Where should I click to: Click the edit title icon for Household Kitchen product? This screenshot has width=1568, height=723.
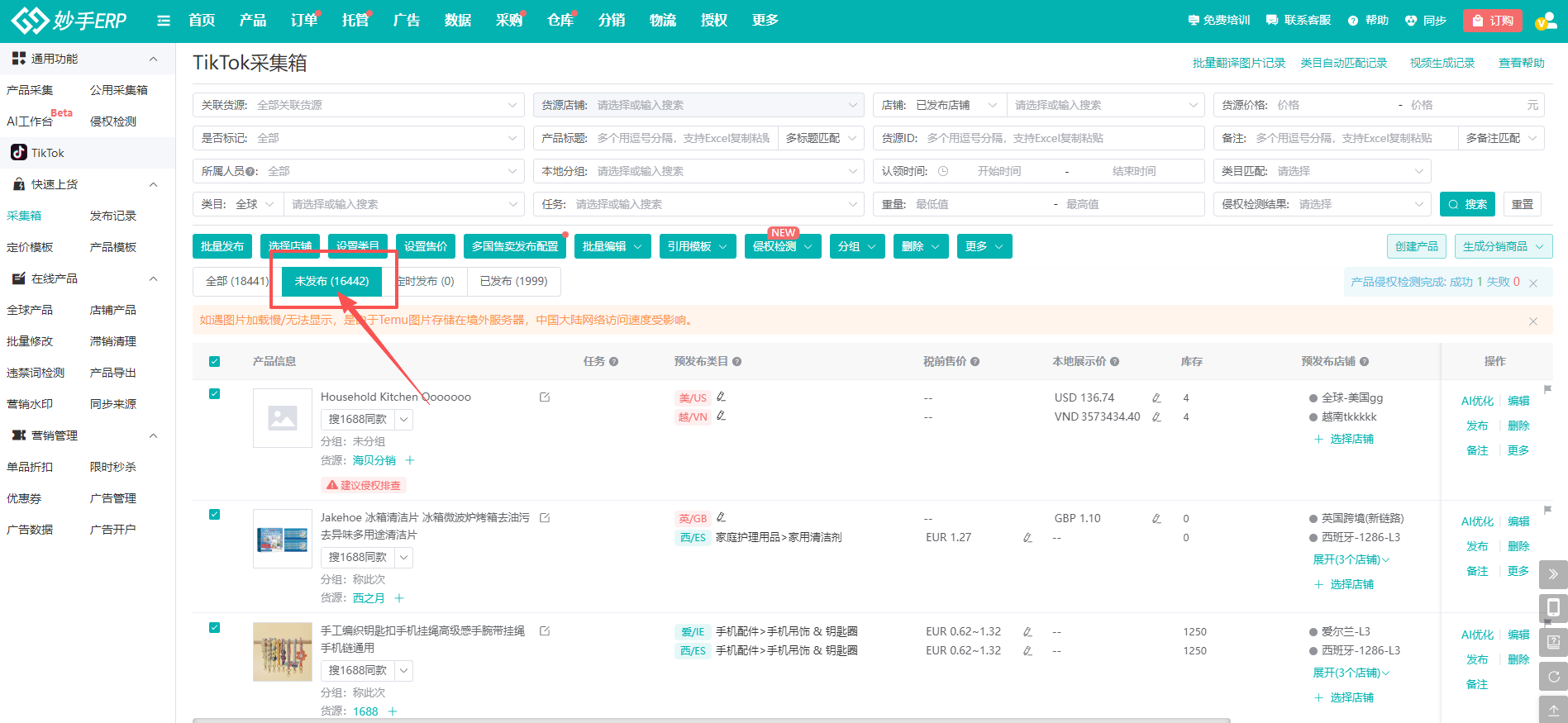click(x=545, y=397)
